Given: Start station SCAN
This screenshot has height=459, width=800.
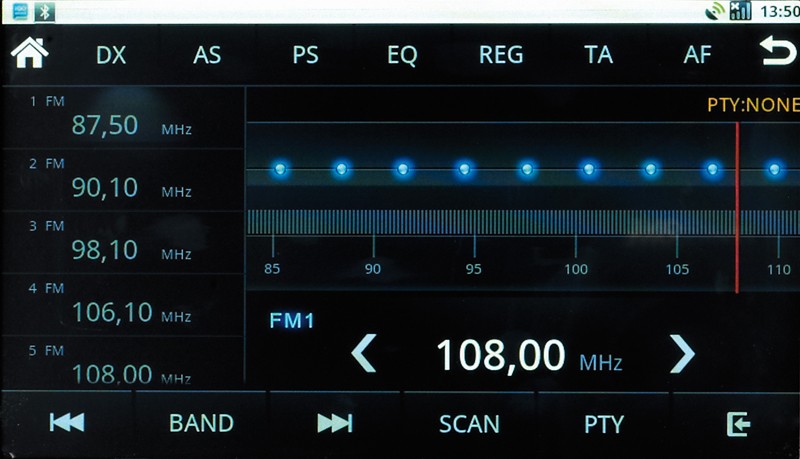Looking at the screenshot, I should point(469,424).
